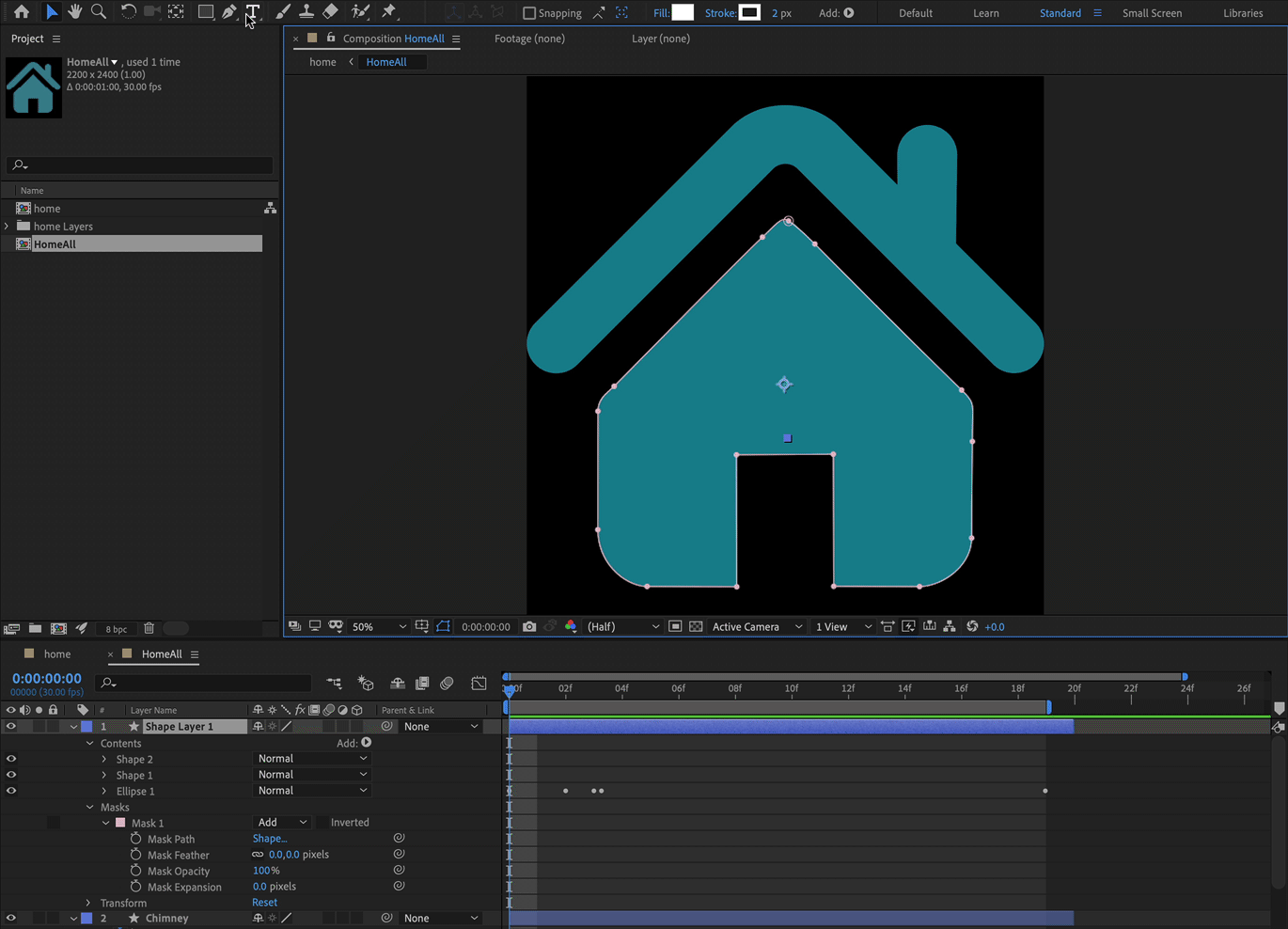Switch to the Libraries workspace
The width and height of the screenshot is (1288, 929).
[1243, 13]
